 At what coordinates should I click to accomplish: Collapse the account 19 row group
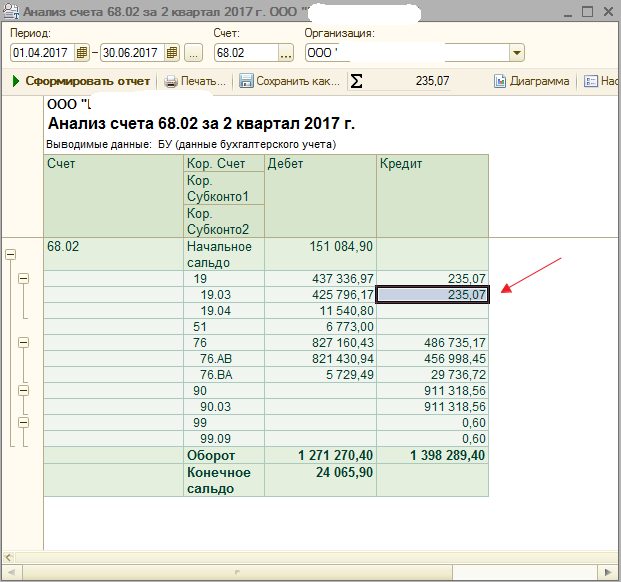(23, 278)
